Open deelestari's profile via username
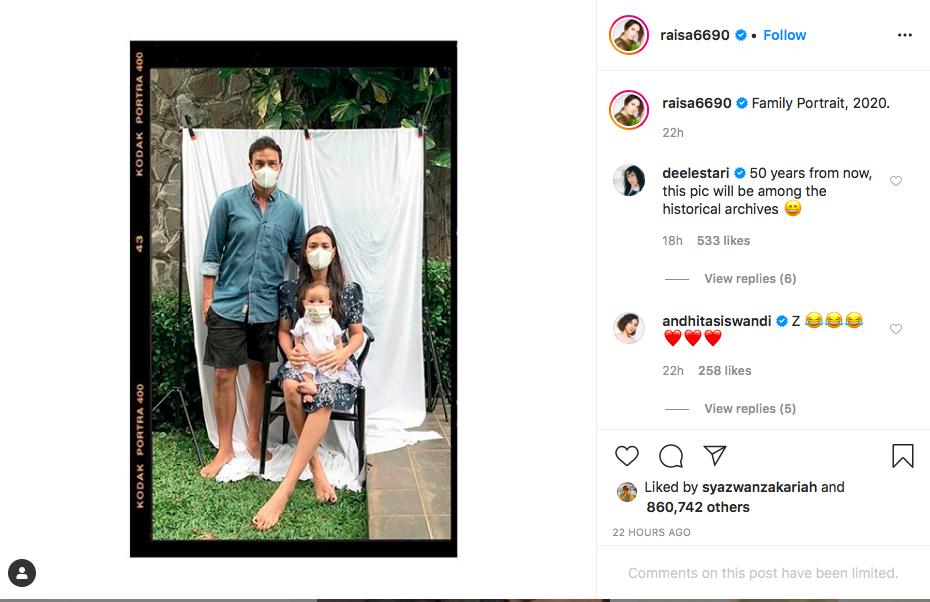930x602 pixels. [x=695, y=173]
